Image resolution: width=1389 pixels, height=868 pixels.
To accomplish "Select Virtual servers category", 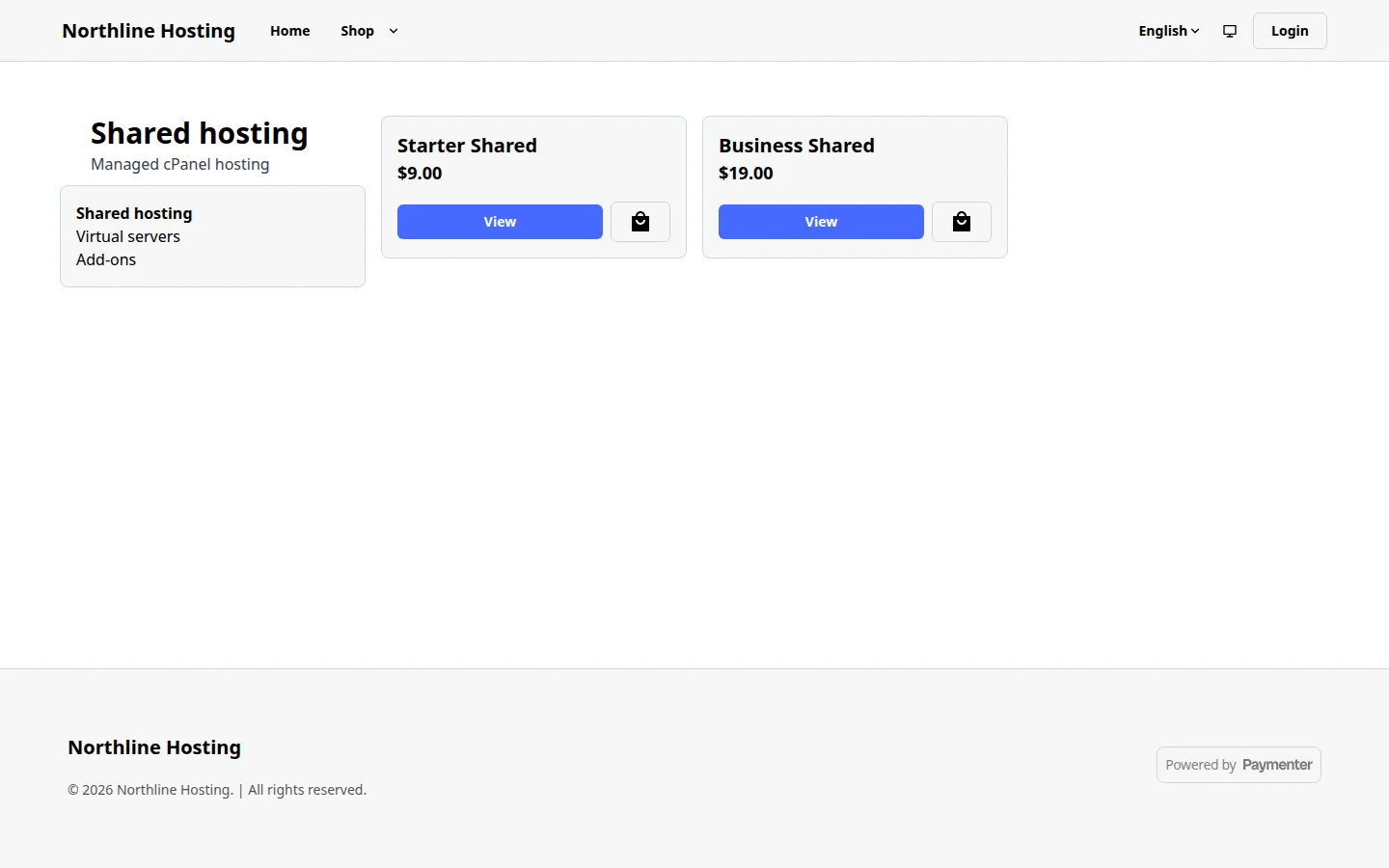I will [128, 236].
